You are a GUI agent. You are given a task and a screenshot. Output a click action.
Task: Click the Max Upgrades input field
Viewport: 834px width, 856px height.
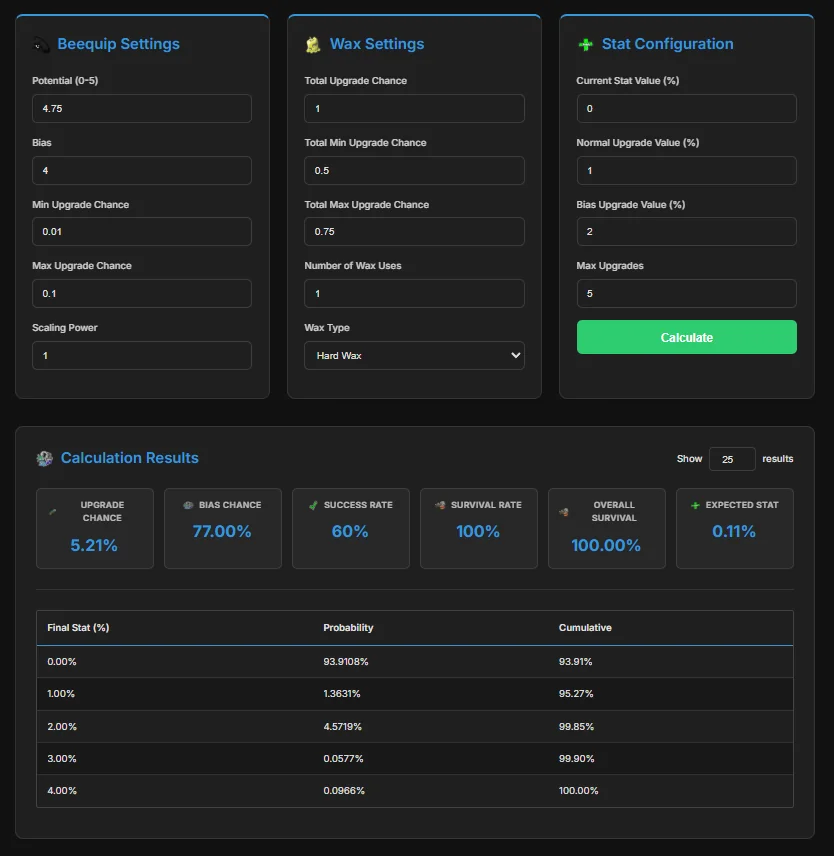pos(686,293)
